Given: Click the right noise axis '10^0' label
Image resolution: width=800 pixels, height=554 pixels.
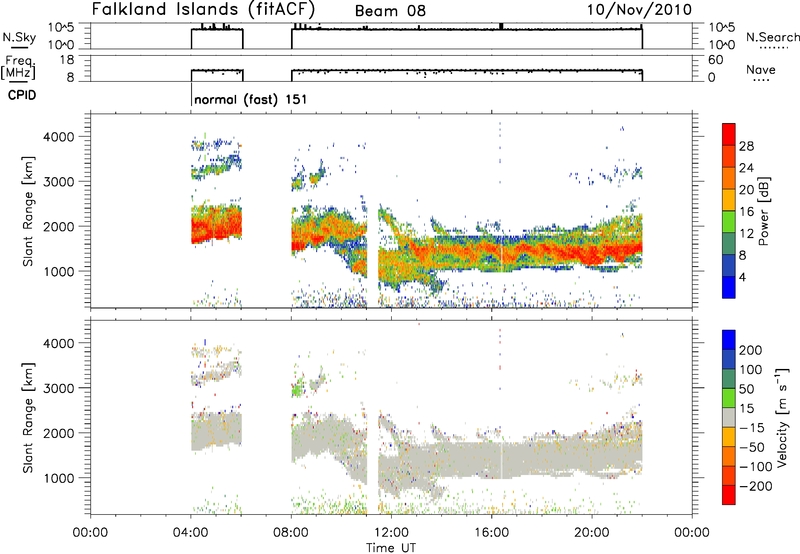Looking at the screenshot, I should [721, 45].
